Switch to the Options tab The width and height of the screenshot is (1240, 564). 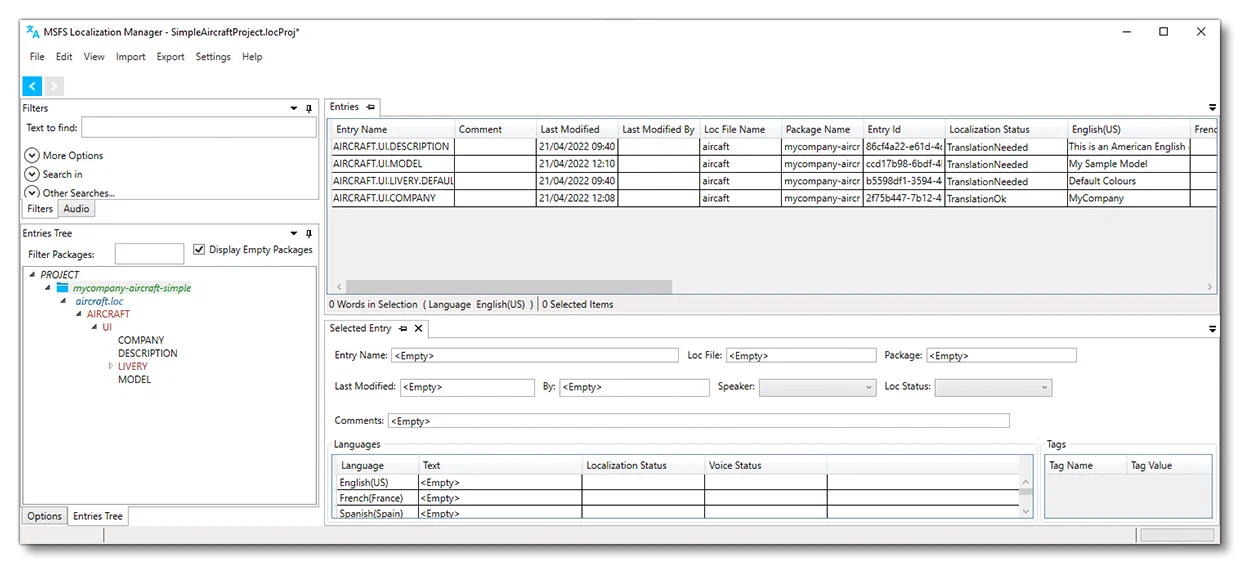coord(45,516)
